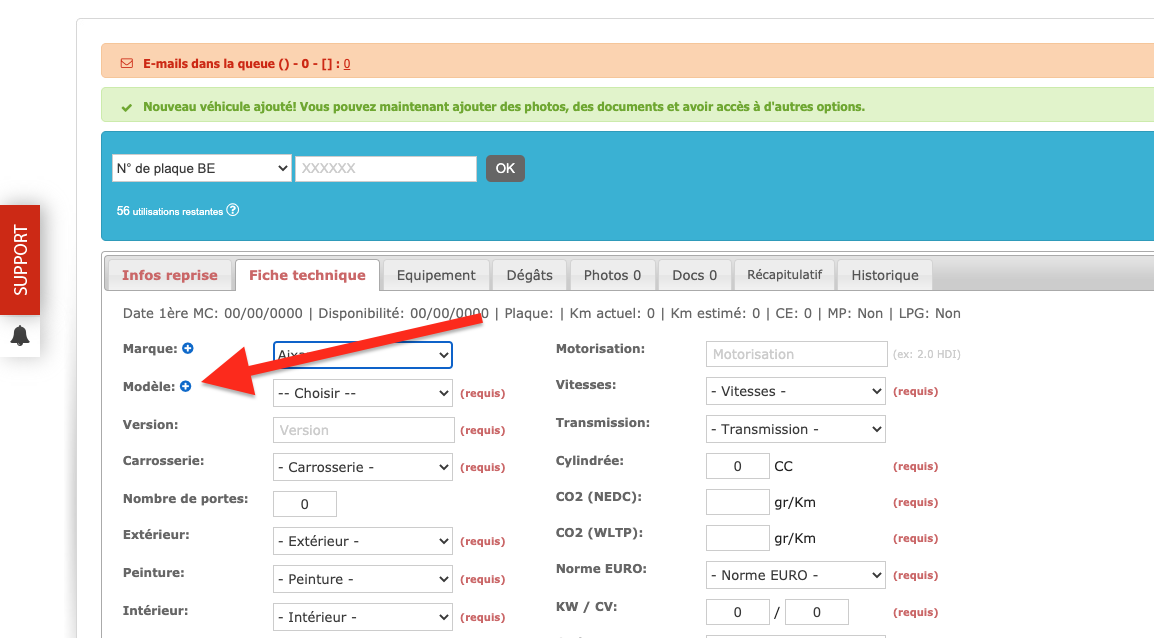The image size is (1154, 638).
Task: Click the CO2 (NEDC) input field
Action: 737,502
